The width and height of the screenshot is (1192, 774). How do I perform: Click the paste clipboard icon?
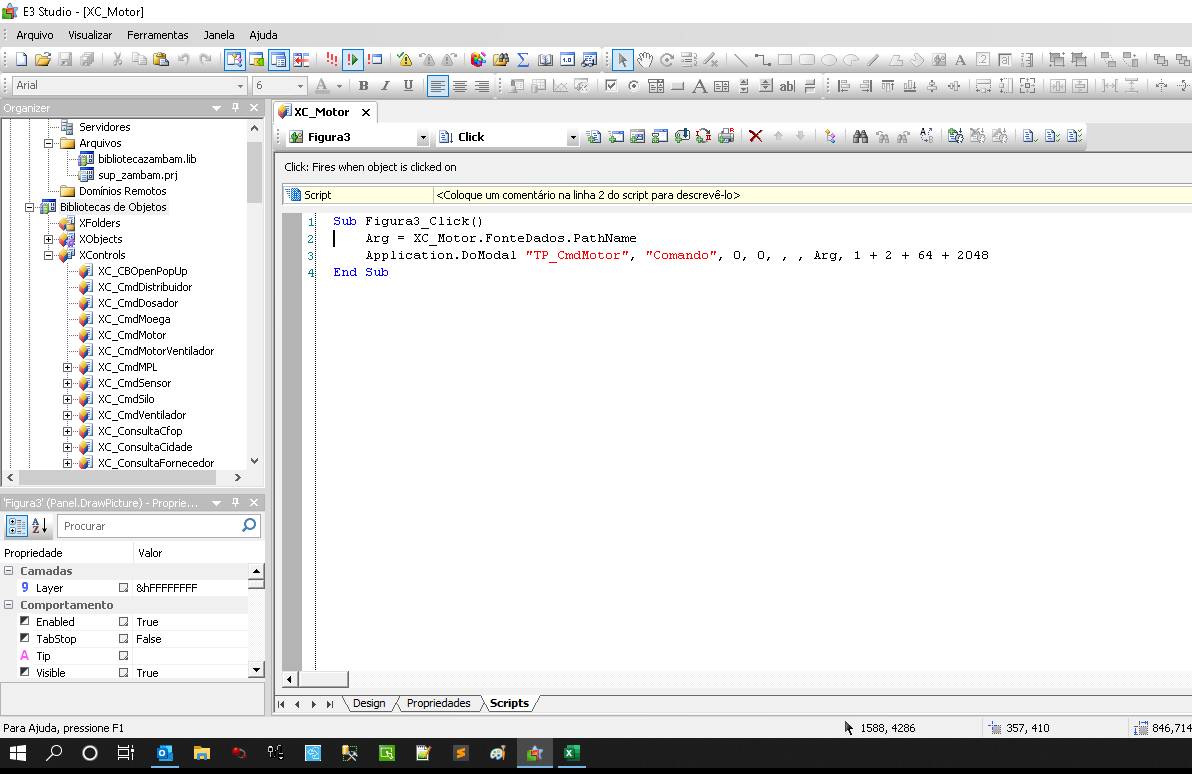click(160, 59)
